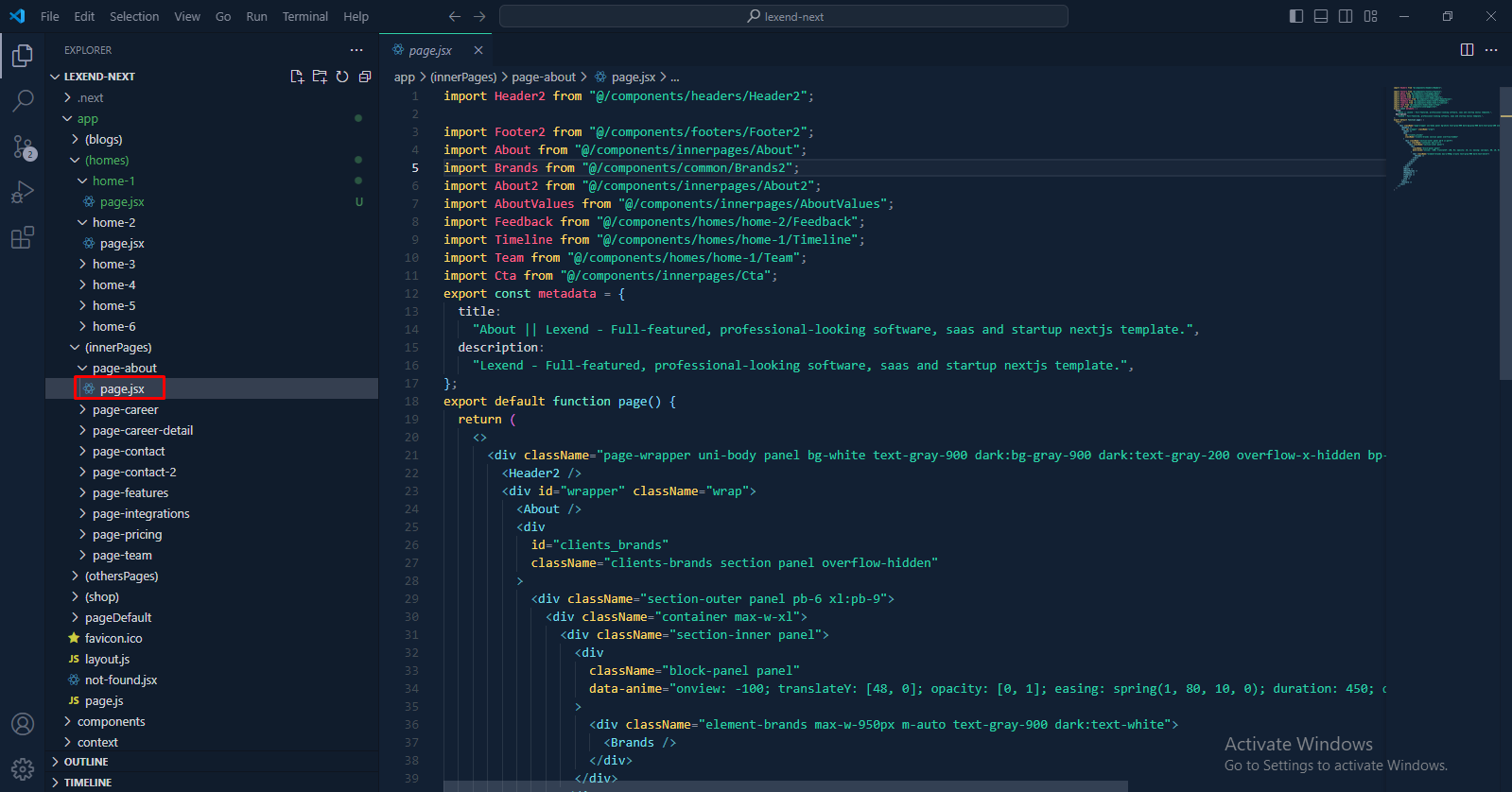Viewport: 1512px width, 792px height.
Task: Expand the OUTLINE section
Action: click(86, 762)
